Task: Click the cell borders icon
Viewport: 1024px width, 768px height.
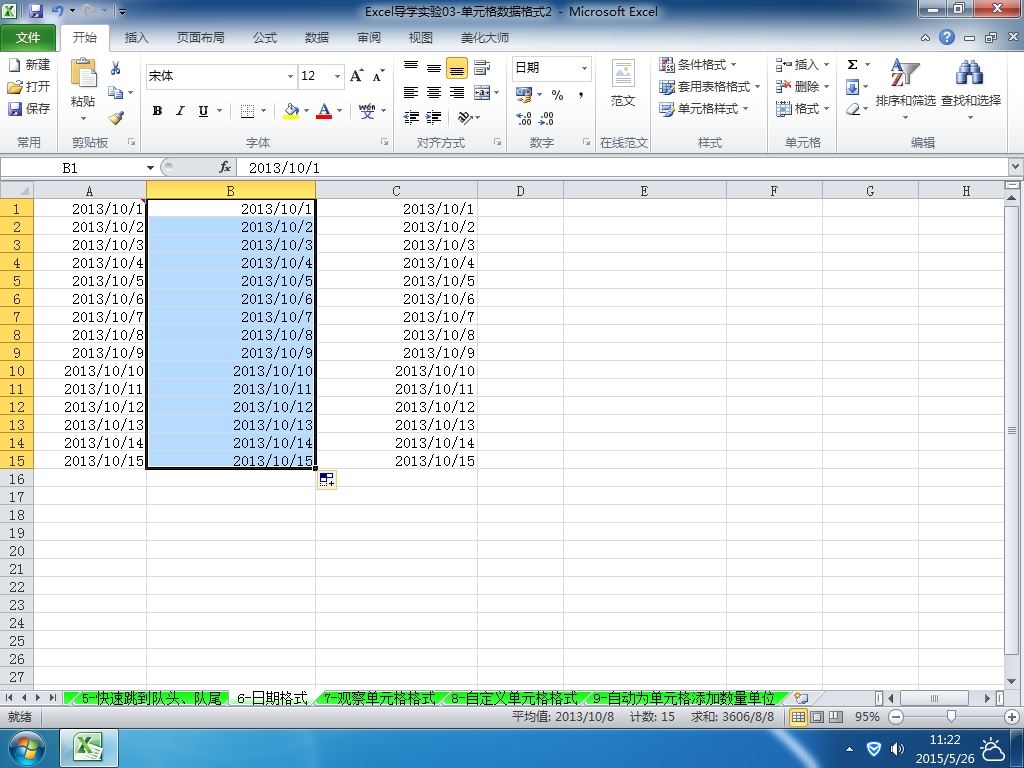Action: coord(247,110)
